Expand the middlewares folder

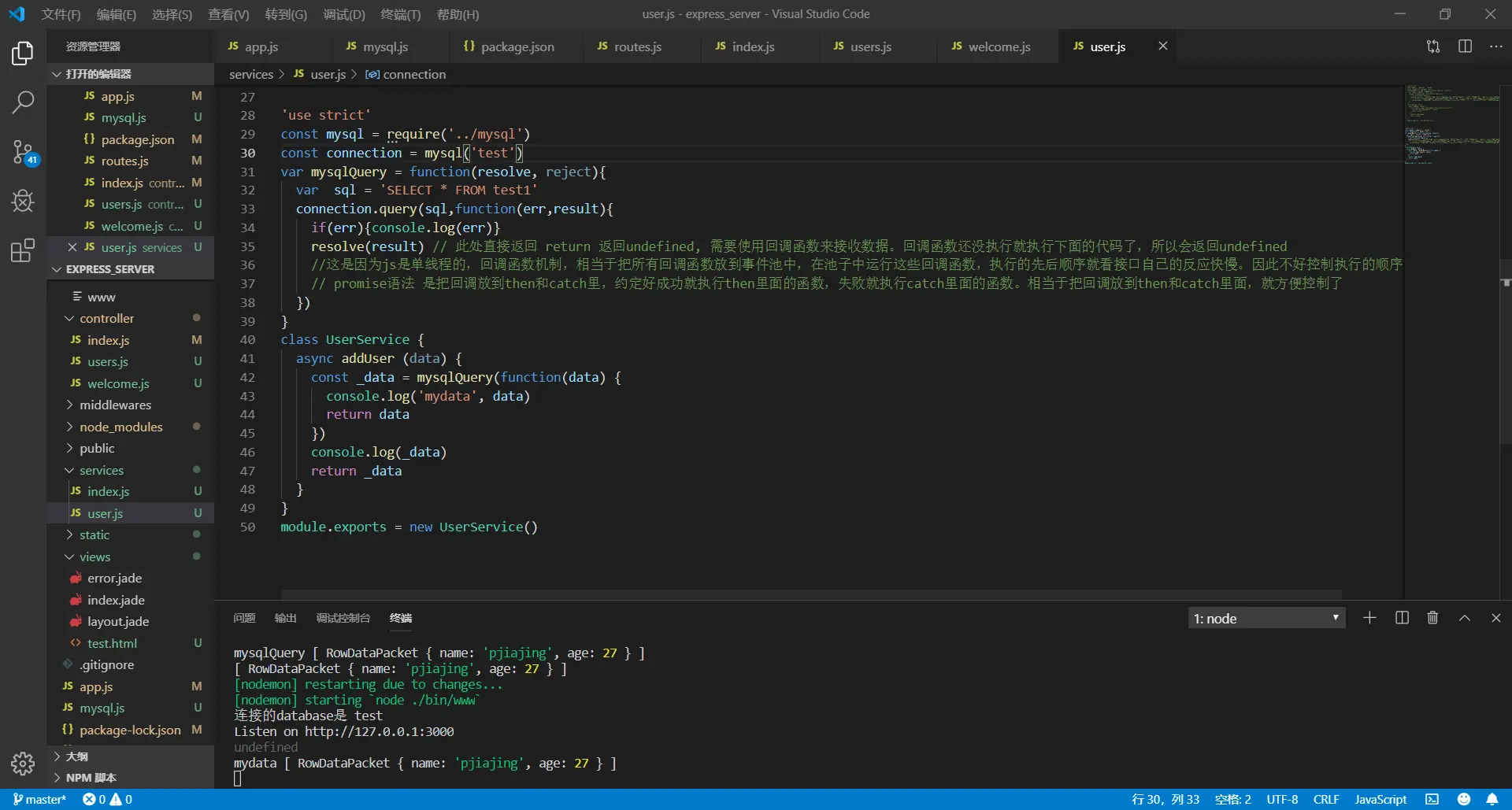[x=115, y=405]
